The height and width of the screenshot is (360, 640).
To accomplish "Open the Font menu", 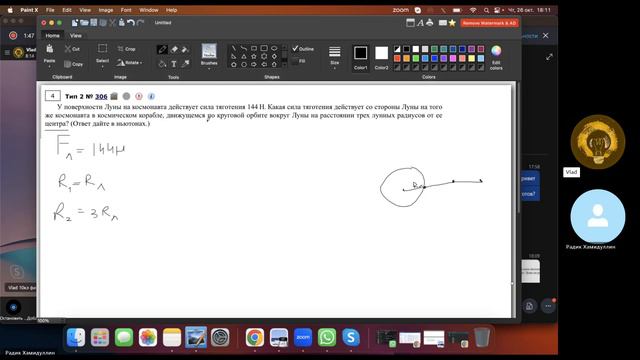I will coord(126,10).
